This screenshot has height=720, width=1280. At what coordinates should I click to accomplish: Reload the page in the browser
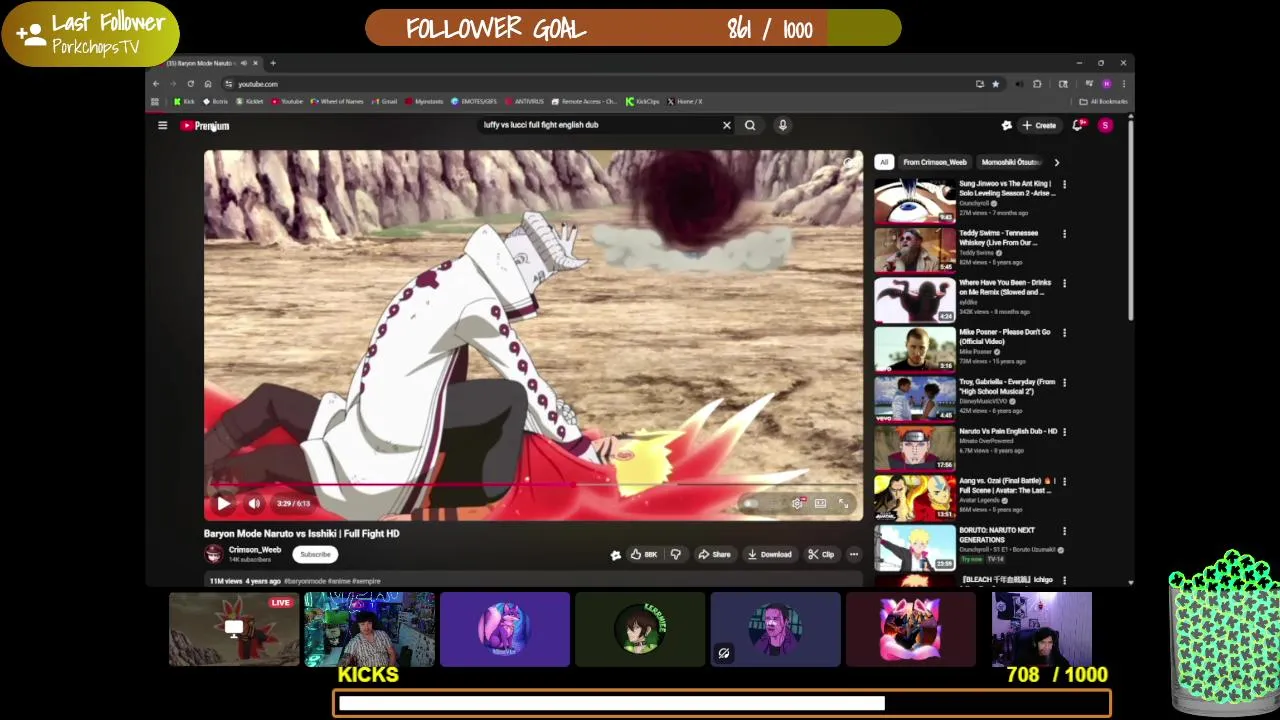[x=190, y=84]
